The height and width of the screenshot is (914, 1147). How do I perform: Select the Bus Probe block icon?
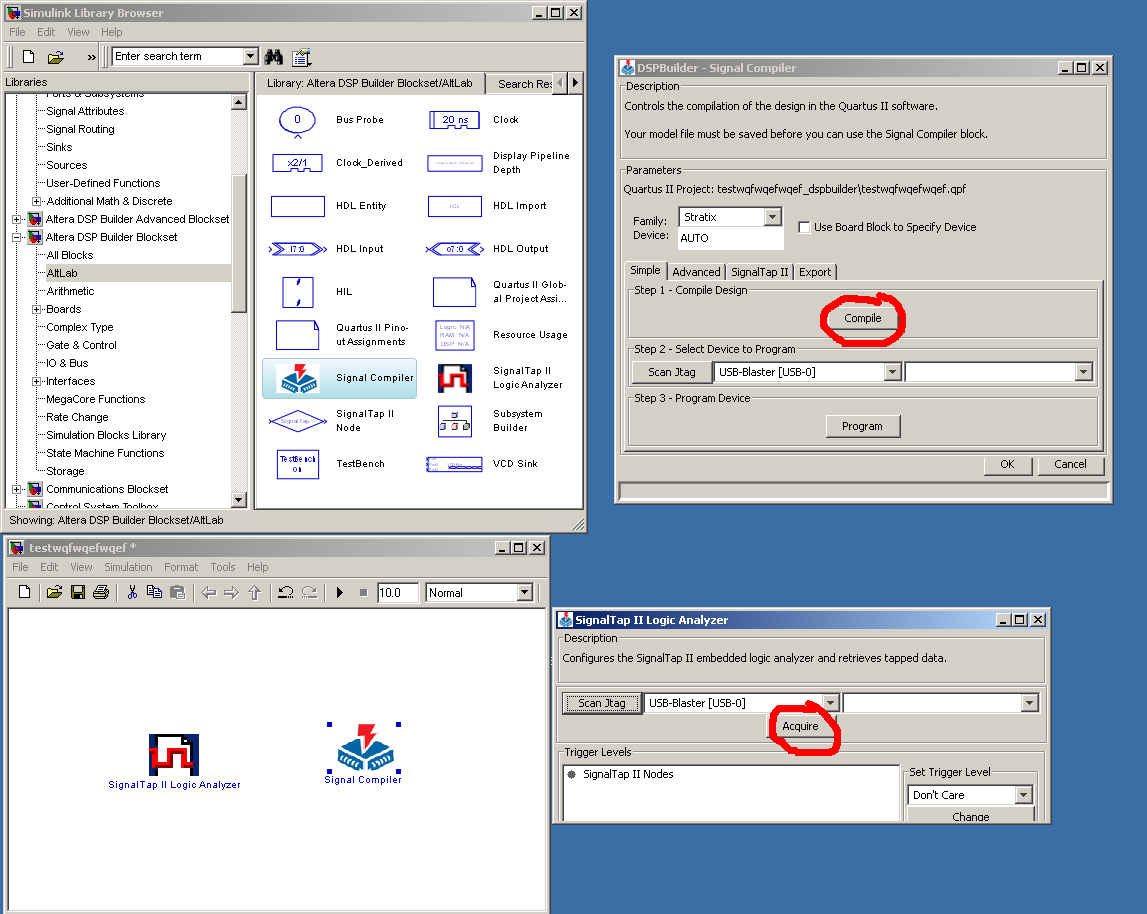pyautogui.click(x=297, y=121)
